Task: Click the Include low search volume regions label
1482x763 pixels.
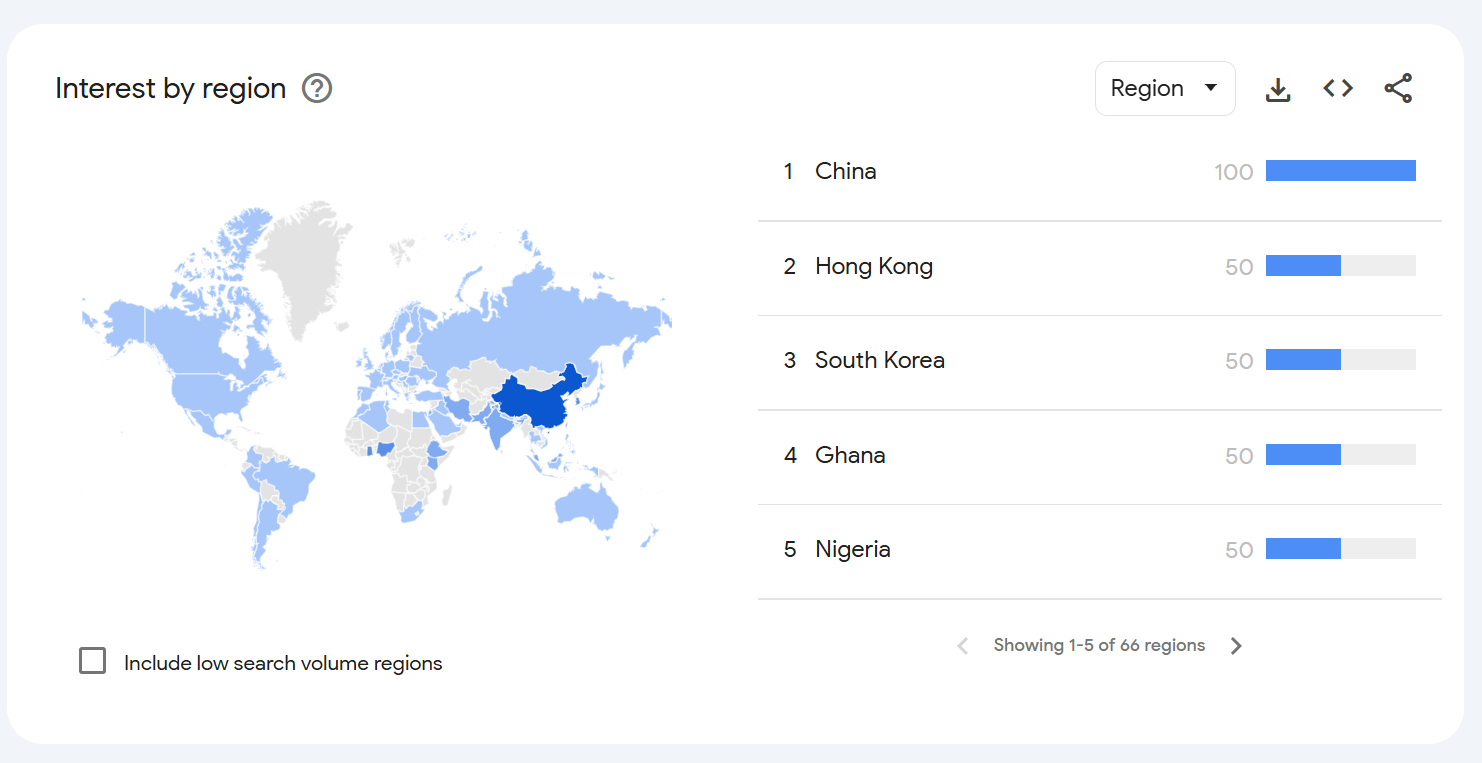Action: [283, 663]
